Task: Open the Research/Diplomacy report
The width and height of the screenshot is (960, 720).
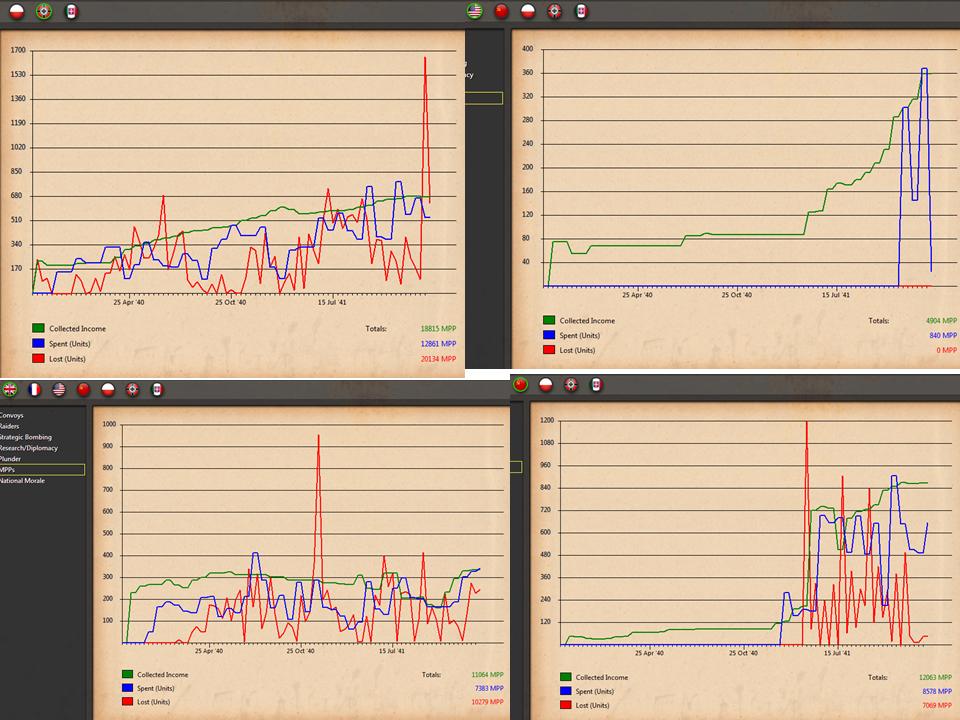Action: point(29,448)
